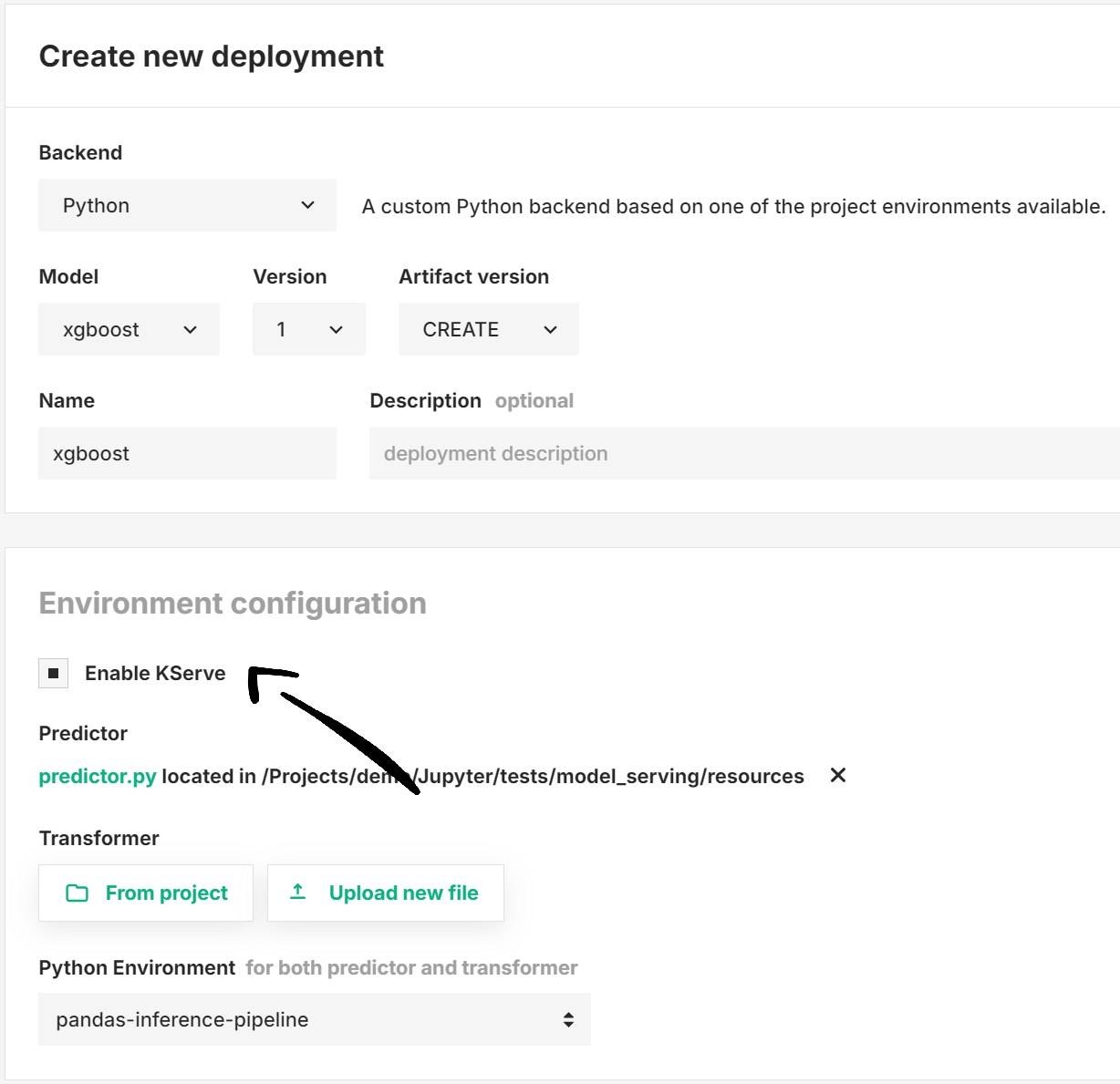Click the Enable KServe checkbox square
This screenshot has width=1120, height=1084.
[53, 673]
